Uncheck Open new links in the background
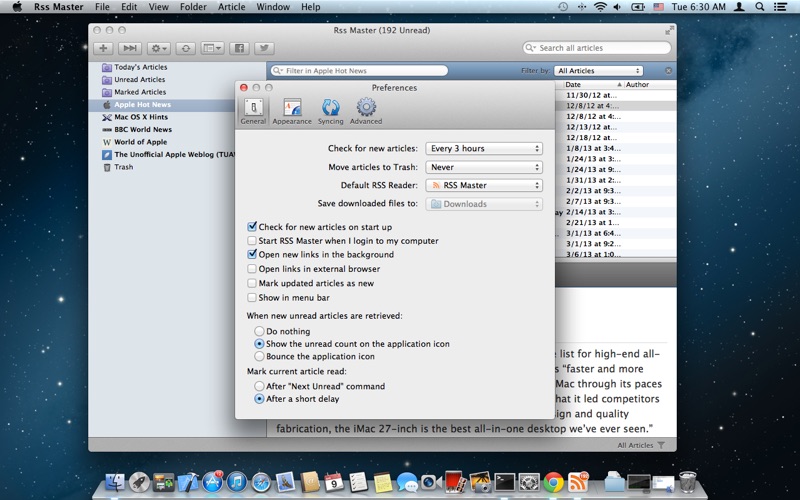Viewport: 800px width, 500px height. pos(252,254)
